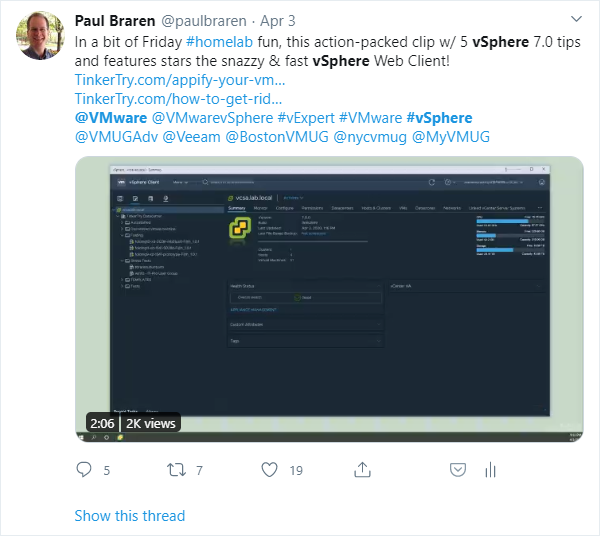Click the like count 19
600x536 pixels.
296,470
